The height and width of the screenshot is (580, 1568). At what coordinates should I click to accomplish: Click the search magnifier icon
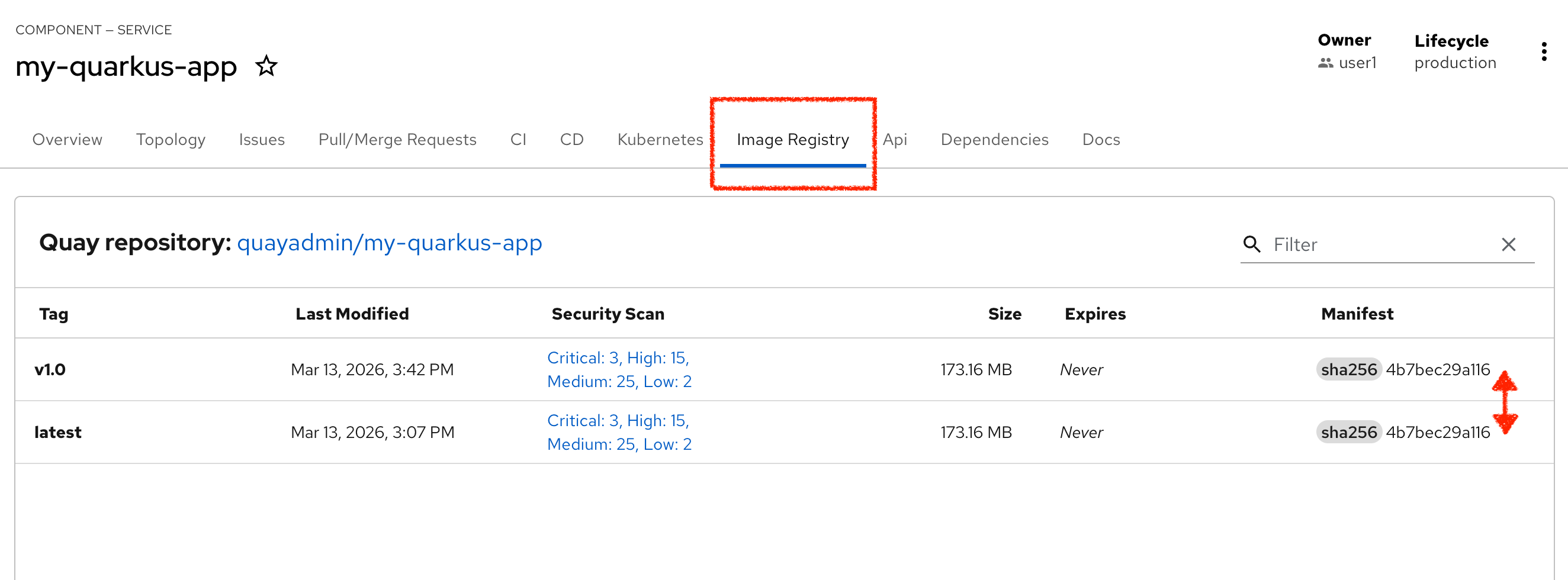click(1251, 244)
